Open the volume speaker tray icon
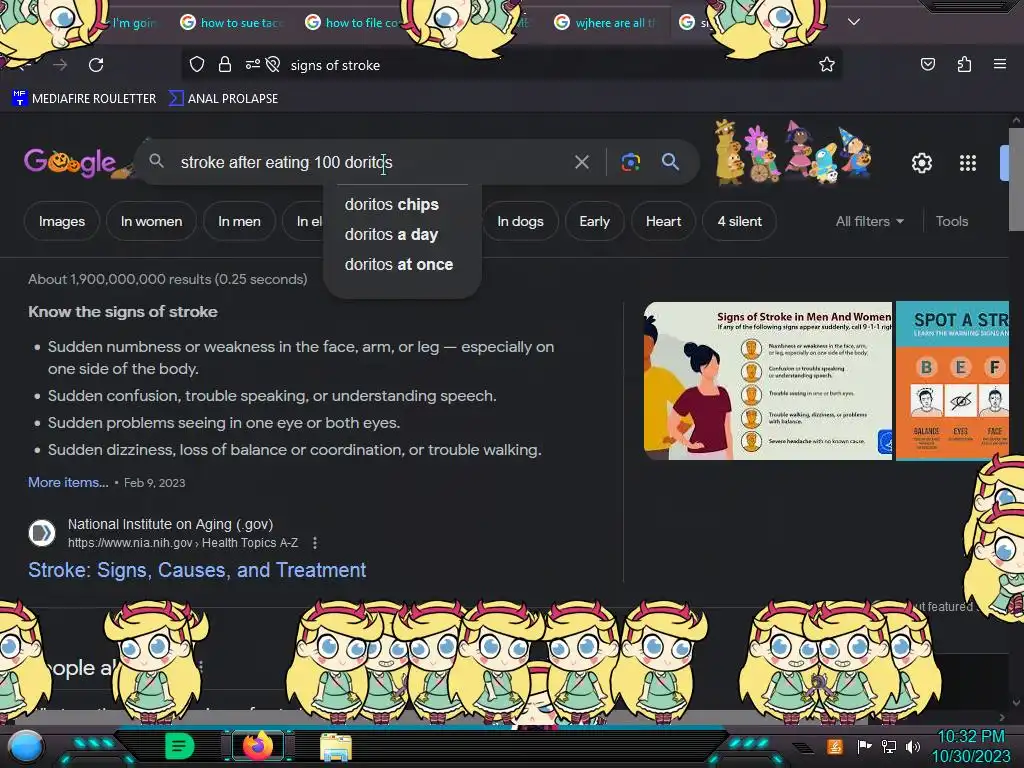The image size is (1024, 768). tap(913, 746)
